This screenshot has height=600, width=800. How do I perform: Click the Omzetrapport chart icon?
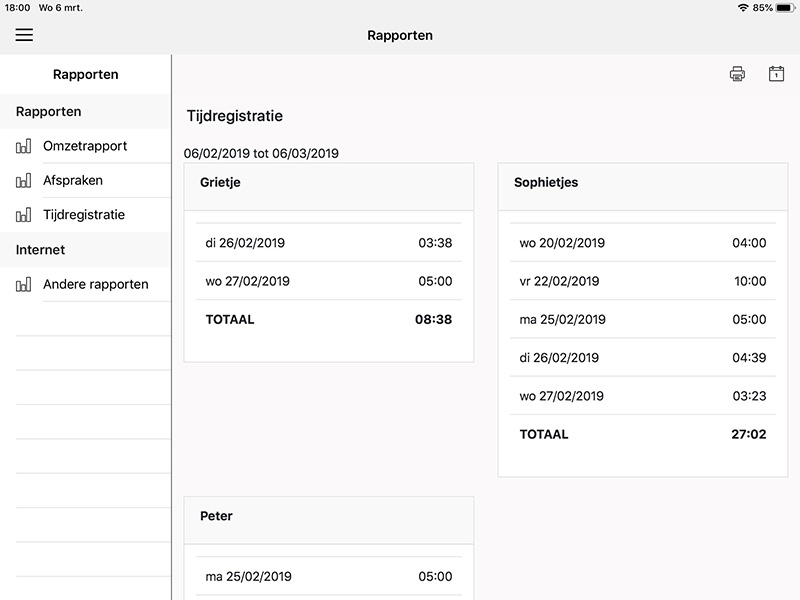click(x=23, y=146)
